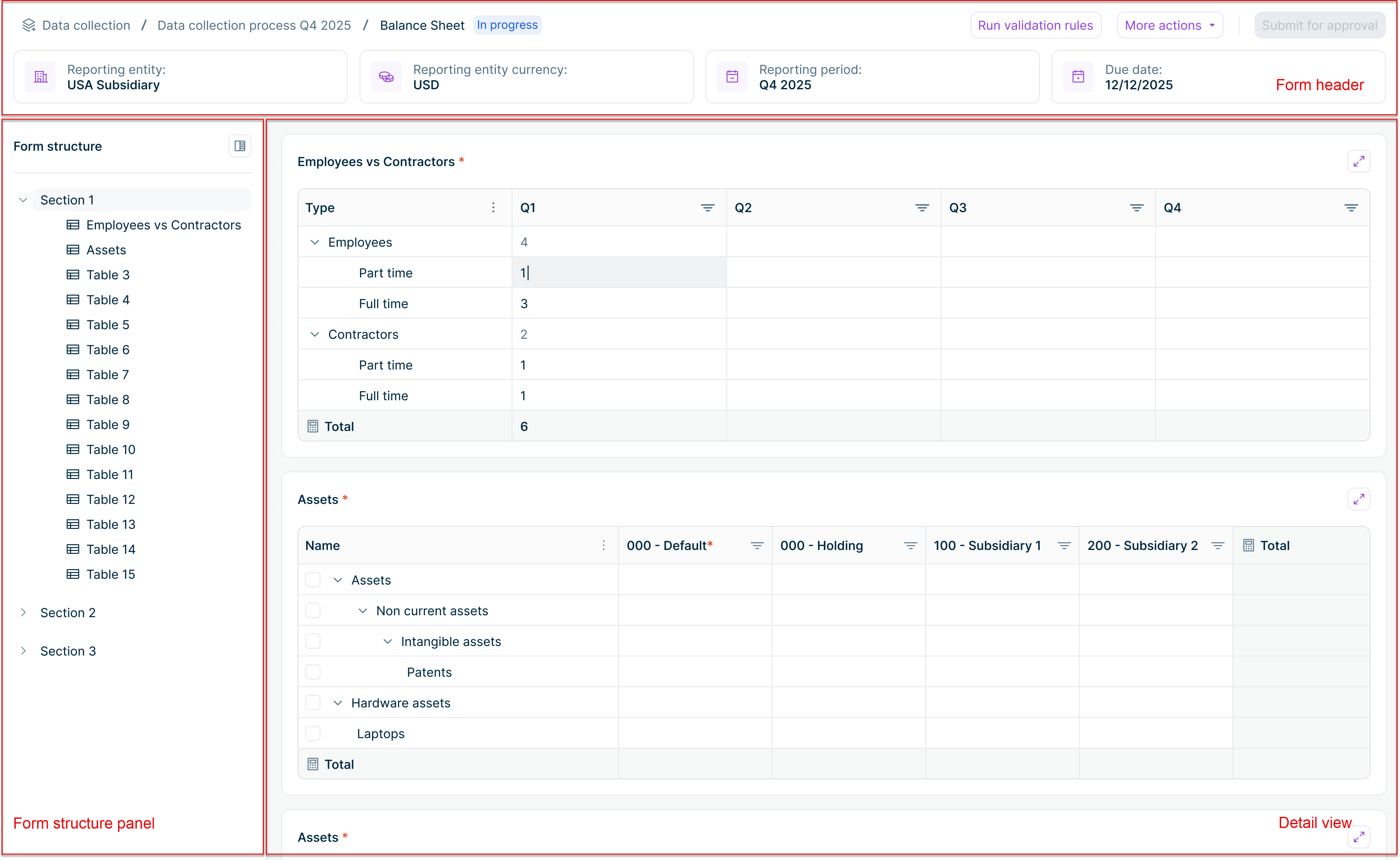Select the Non current assets checkbox
Image resolution: width=1400 pixels, height=860 pixels.
pyautogui.click(x=313, y=611)
